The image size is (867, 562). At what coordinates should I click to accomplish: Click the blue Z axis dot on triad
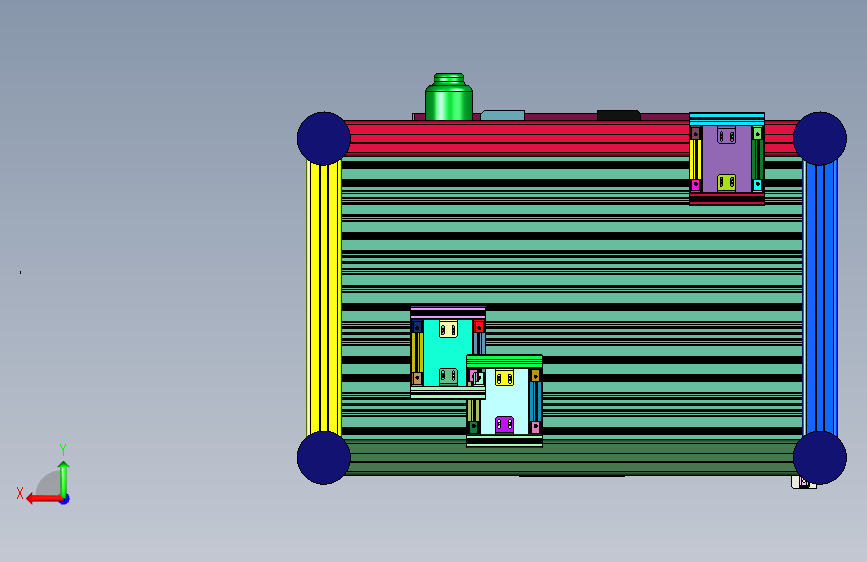click(64, 499)
